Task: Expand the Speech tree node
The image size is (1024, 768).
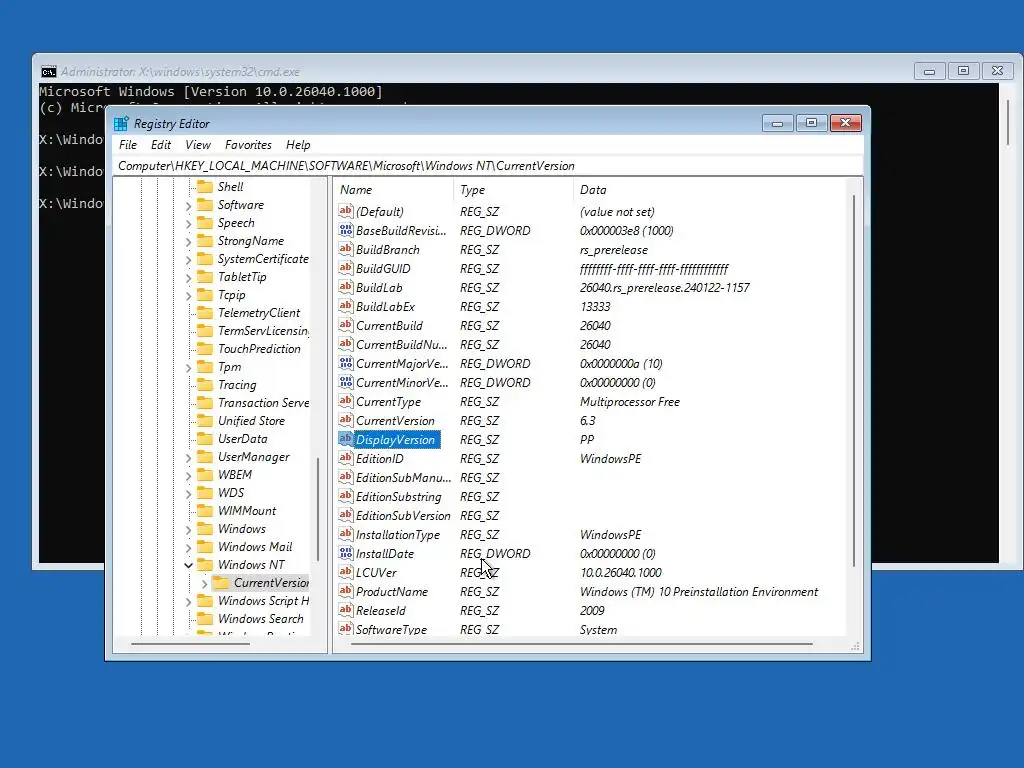Action: (188, 223)
